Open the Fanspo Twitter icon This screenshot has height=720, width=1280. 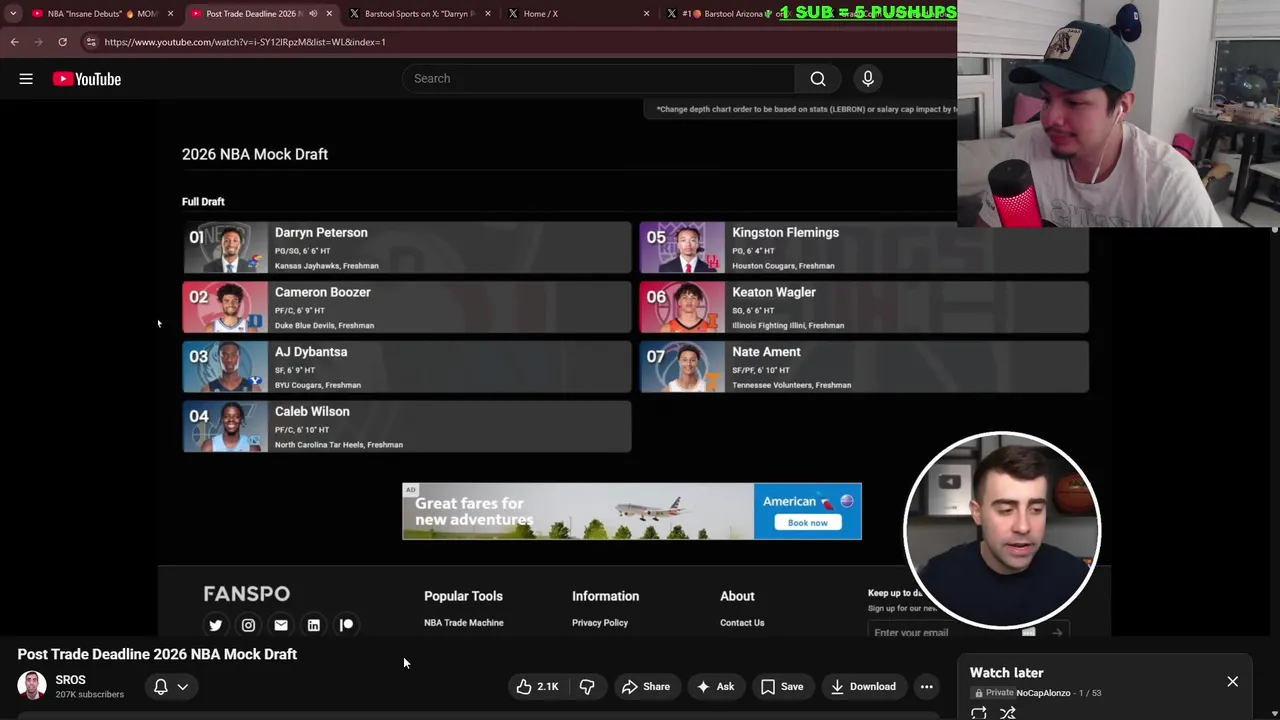[x=215, y=625]
